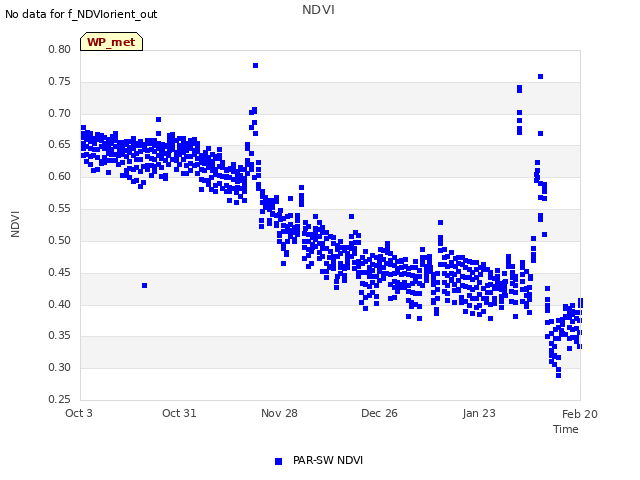Click the 0.70 y-axis tick label
This screenshot has width=640, height=480.
[x=60, y=113]
